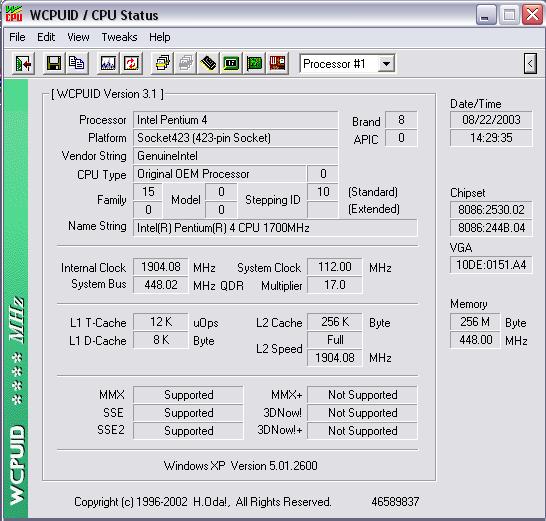Click the SSE 'Supported' field
This screenshot has height=521, width=546.
(188, 413)
